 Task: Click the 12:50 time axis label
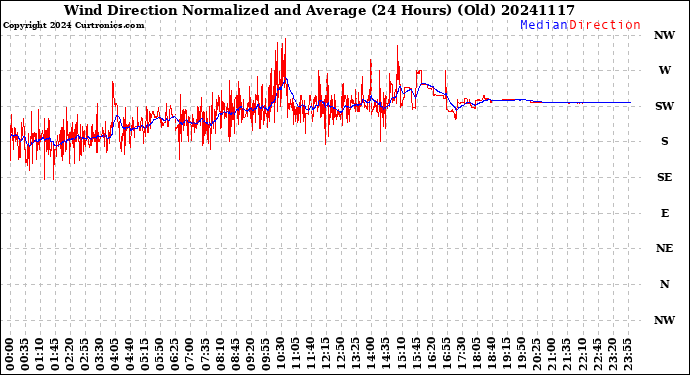point(340,354)
